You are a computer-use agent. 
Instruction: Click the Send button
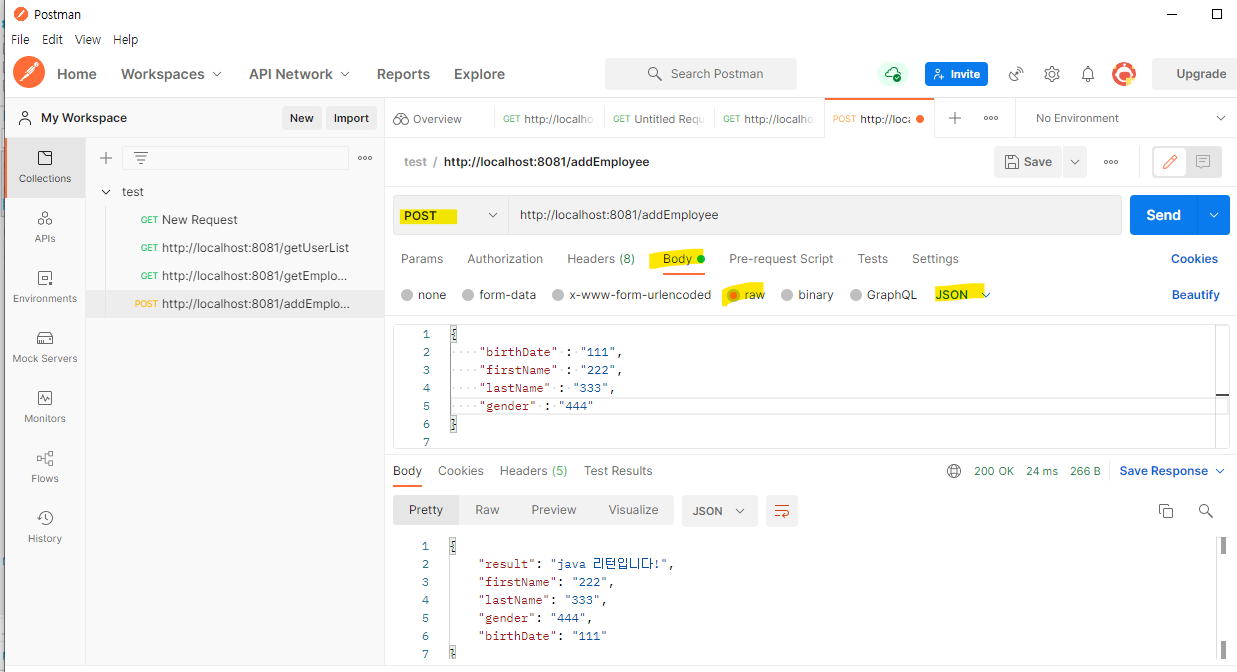point(1164,215)
